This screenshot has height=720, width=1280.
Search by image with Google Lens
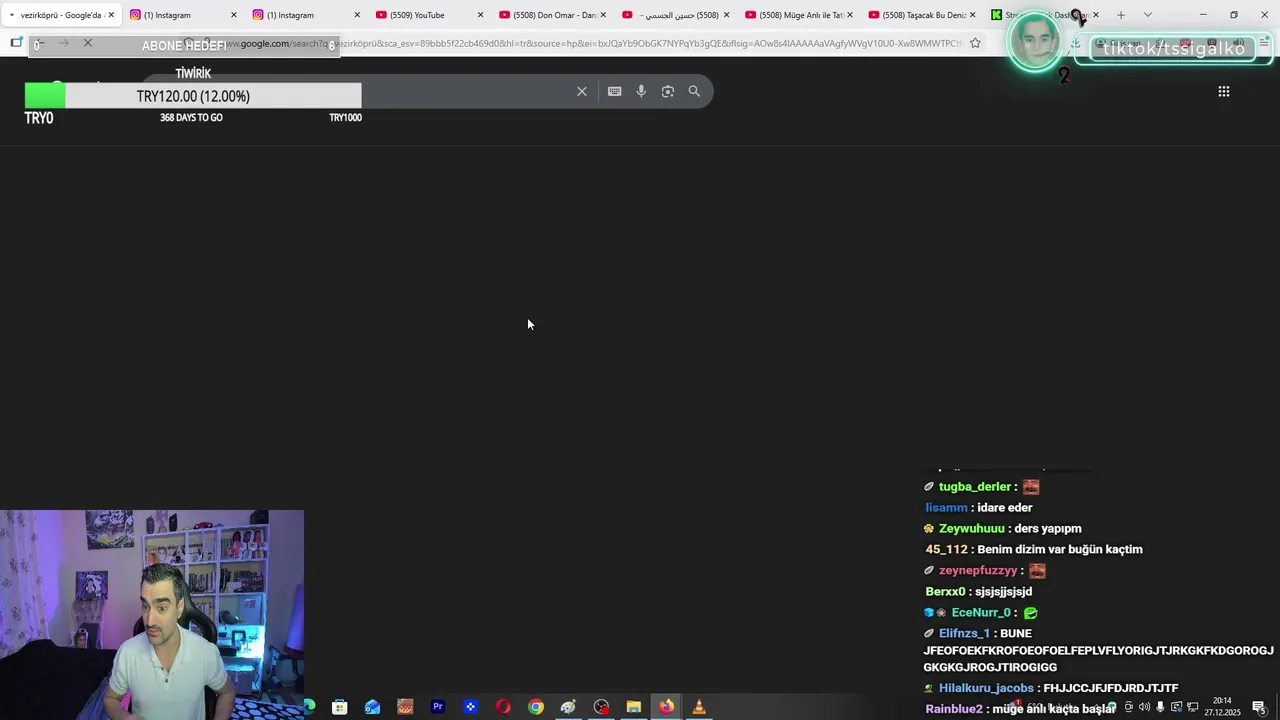pos(668,91)
